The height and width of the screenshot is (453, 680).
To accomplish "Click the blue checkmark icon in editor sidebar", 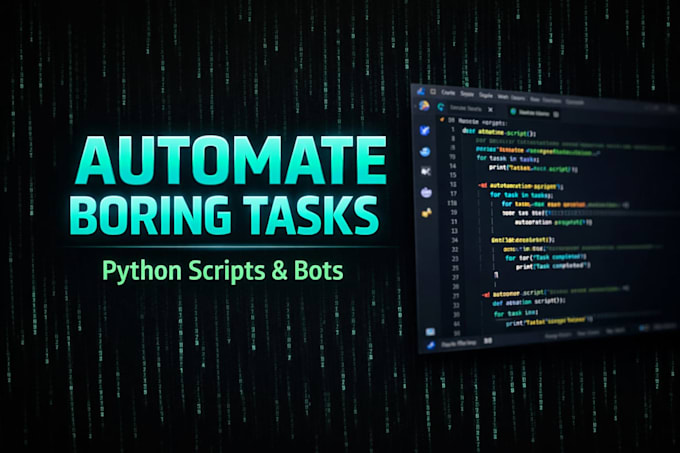I will click(425, 130).
